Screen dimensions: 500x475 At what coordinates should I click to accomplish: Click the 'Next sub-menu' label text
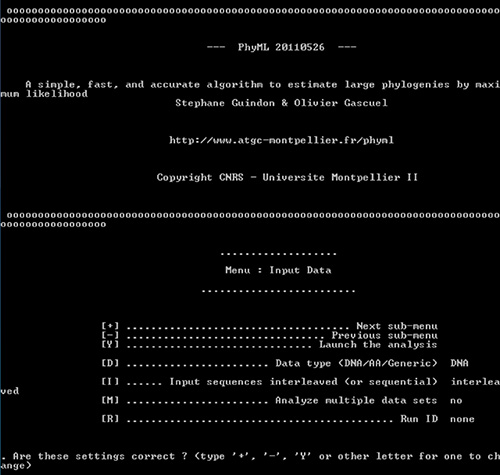click(x=397, y=326)
